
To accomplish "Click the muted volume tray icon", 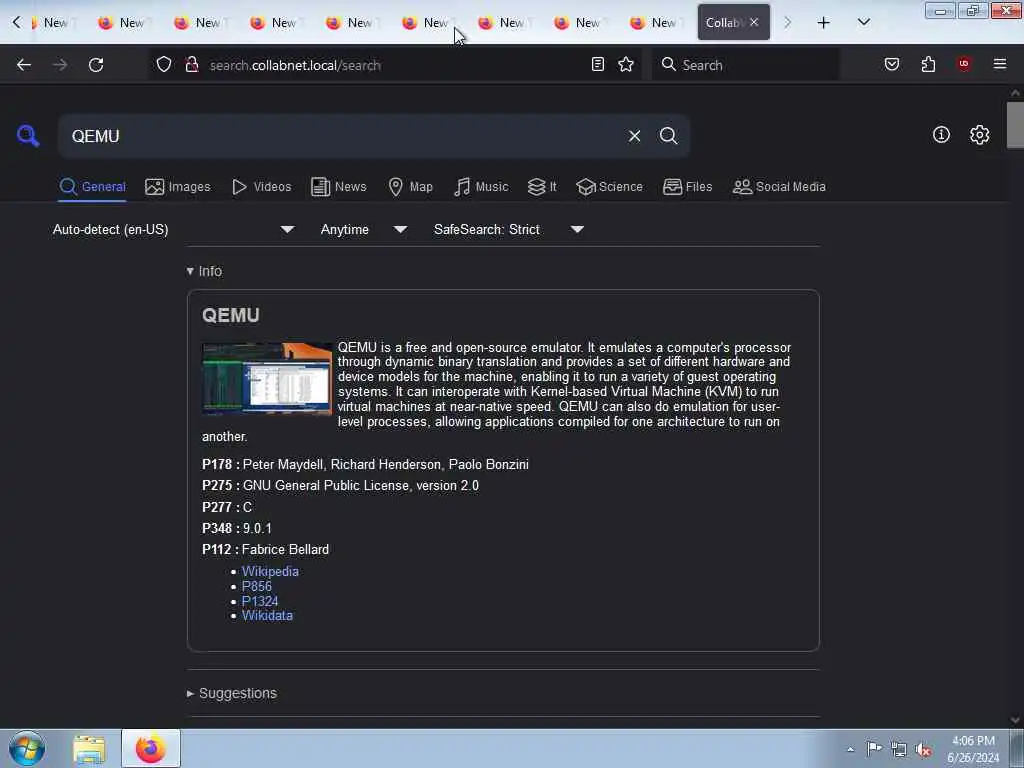I will (x=923, y=749).
